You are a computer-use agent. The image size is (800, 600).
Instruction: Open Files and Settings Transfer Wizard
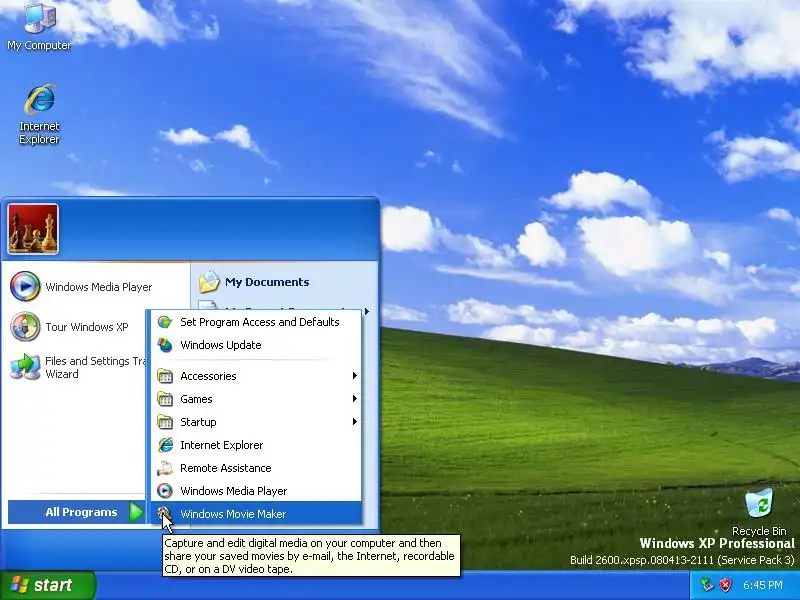[77, 367]
